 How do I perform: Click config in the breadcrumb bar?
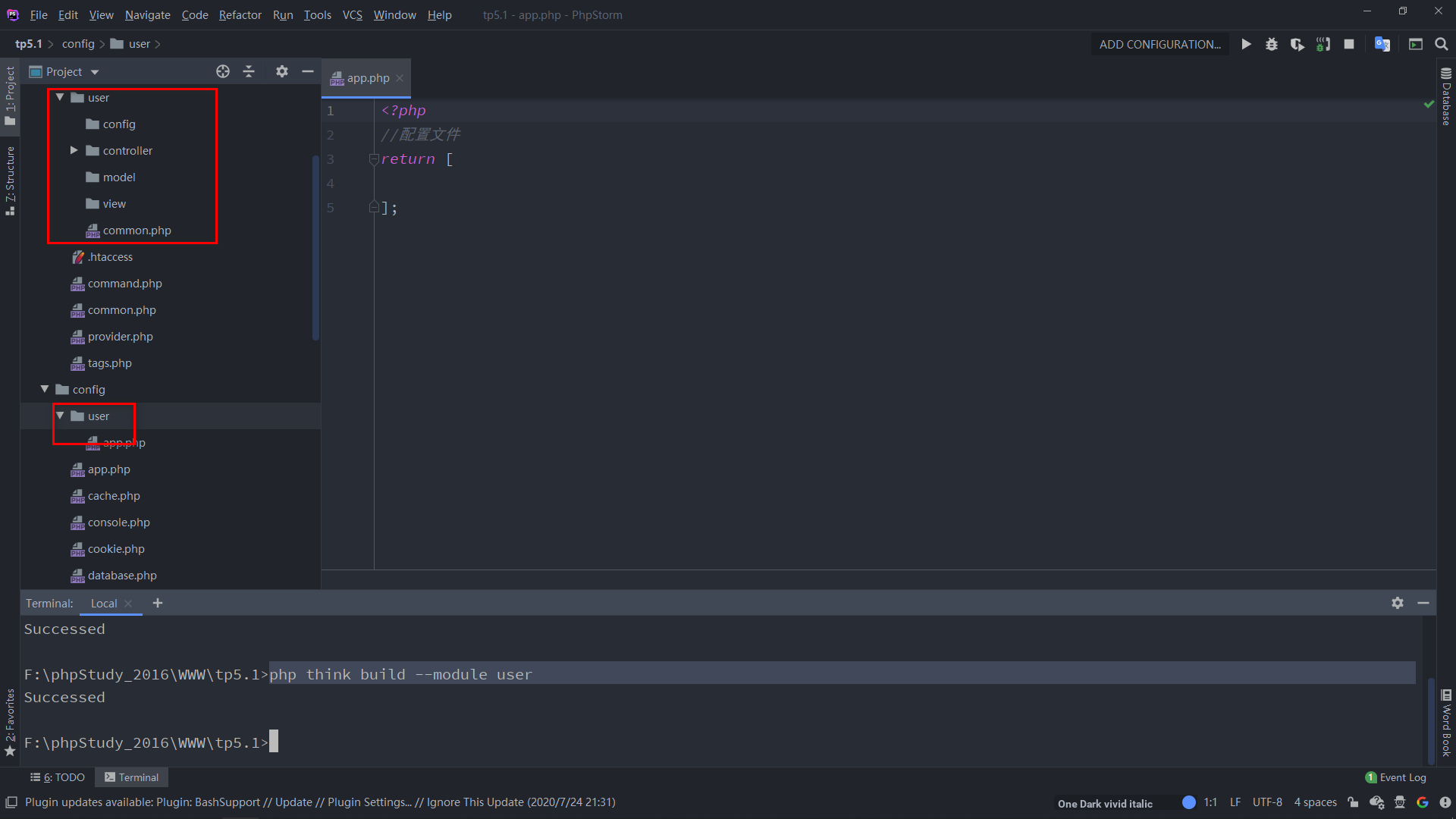[78, 44]
